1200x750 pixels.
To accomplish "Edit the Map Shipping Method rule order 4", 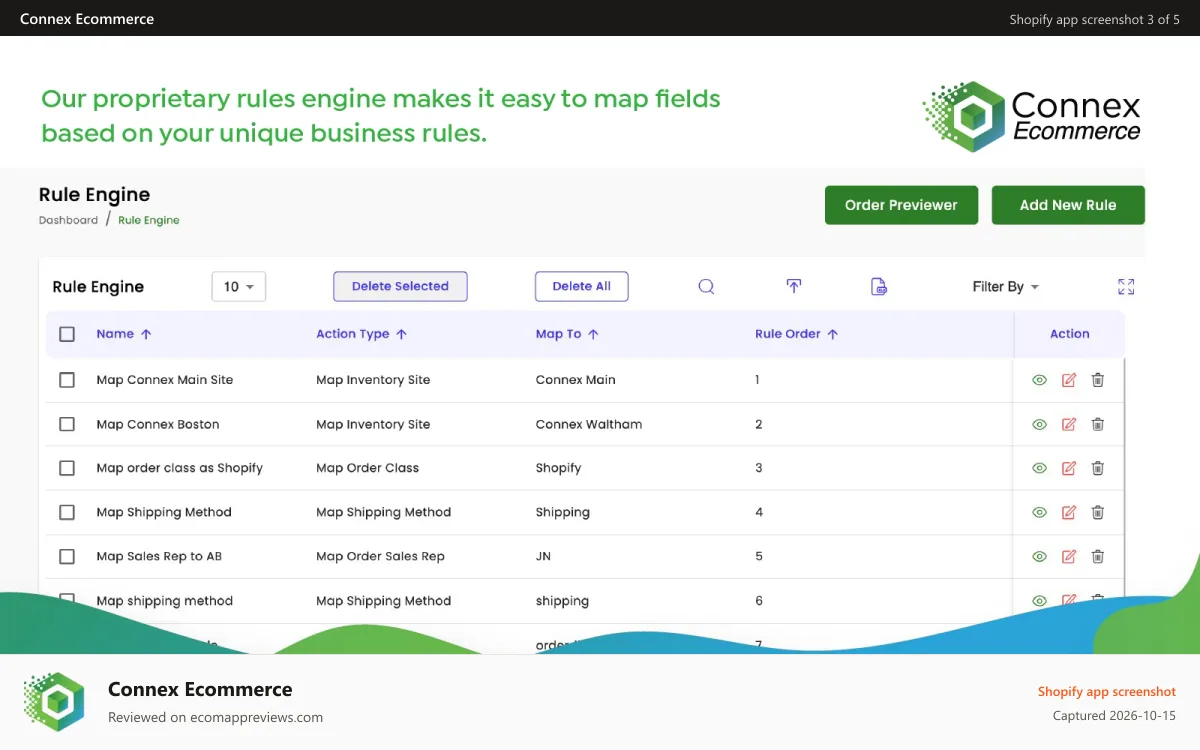I will [x=1068, y=512].
